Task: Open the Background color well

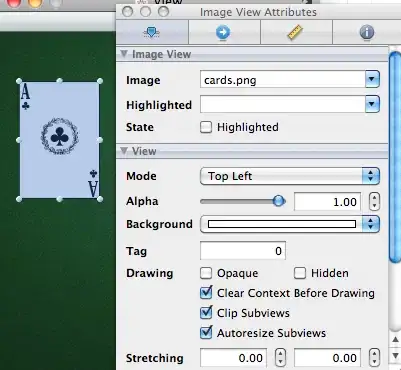Action: pos(282,224)
